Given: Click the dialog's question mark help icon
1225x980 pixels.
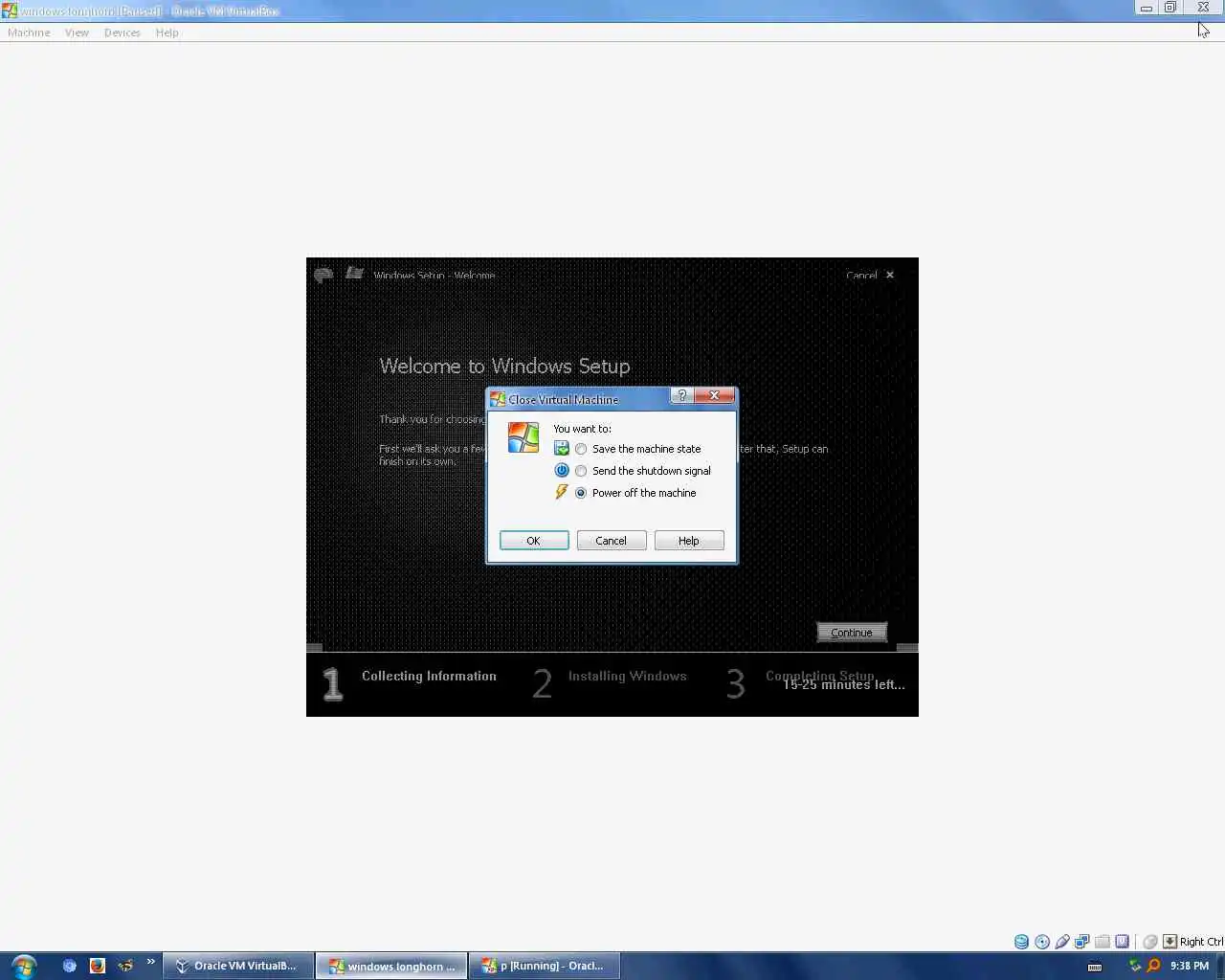Looking at the screenshot, I should 681,395.
